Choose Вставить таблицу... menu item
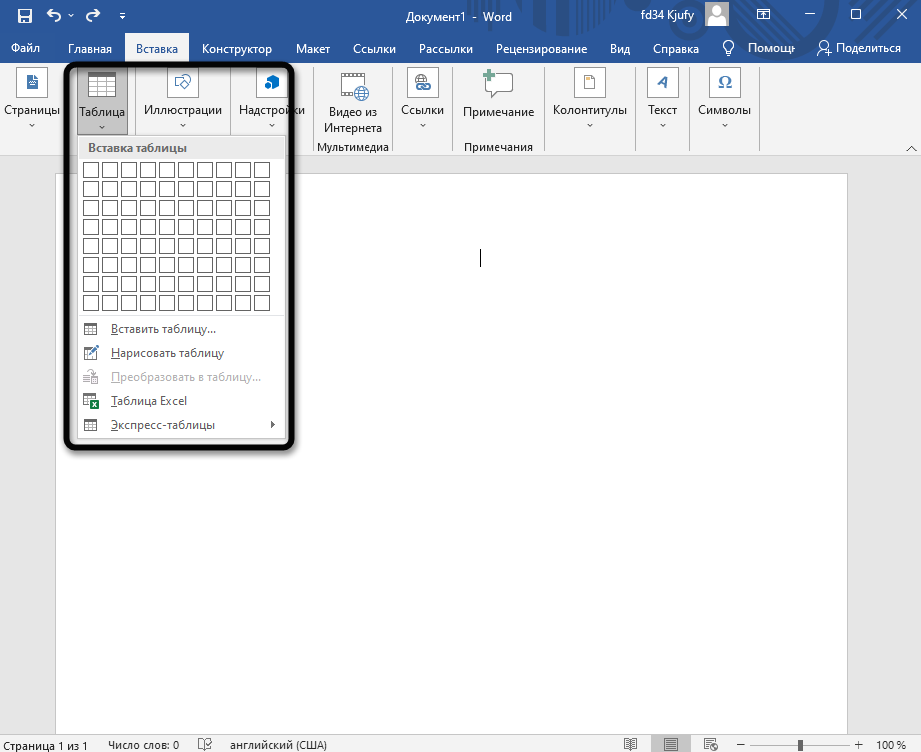Viewport: 921px width, 752px height. (163, 329)
